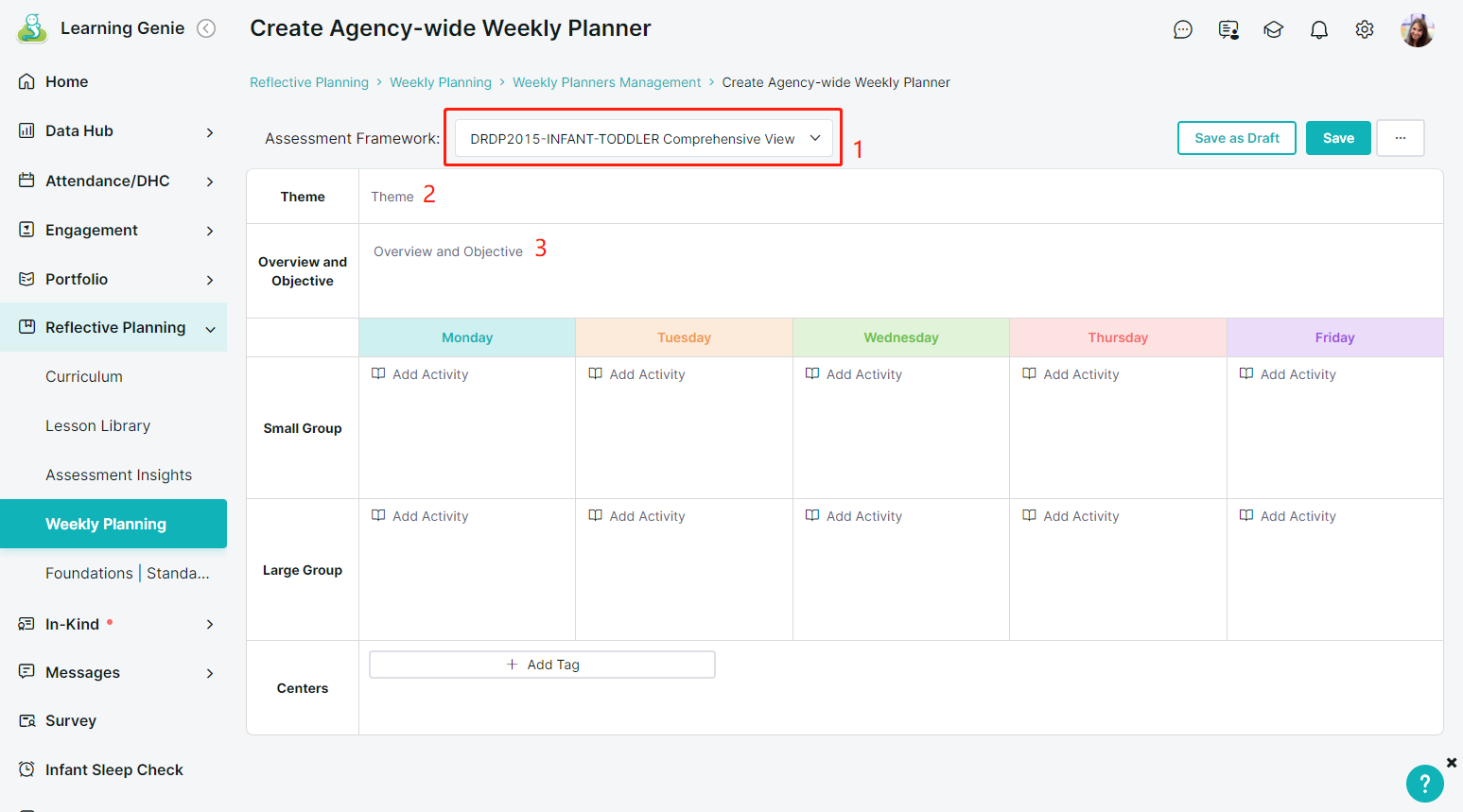The image size is (1463, 812).
Task: Click the Reflective Planning icon in sidebar
Action: 26,327
